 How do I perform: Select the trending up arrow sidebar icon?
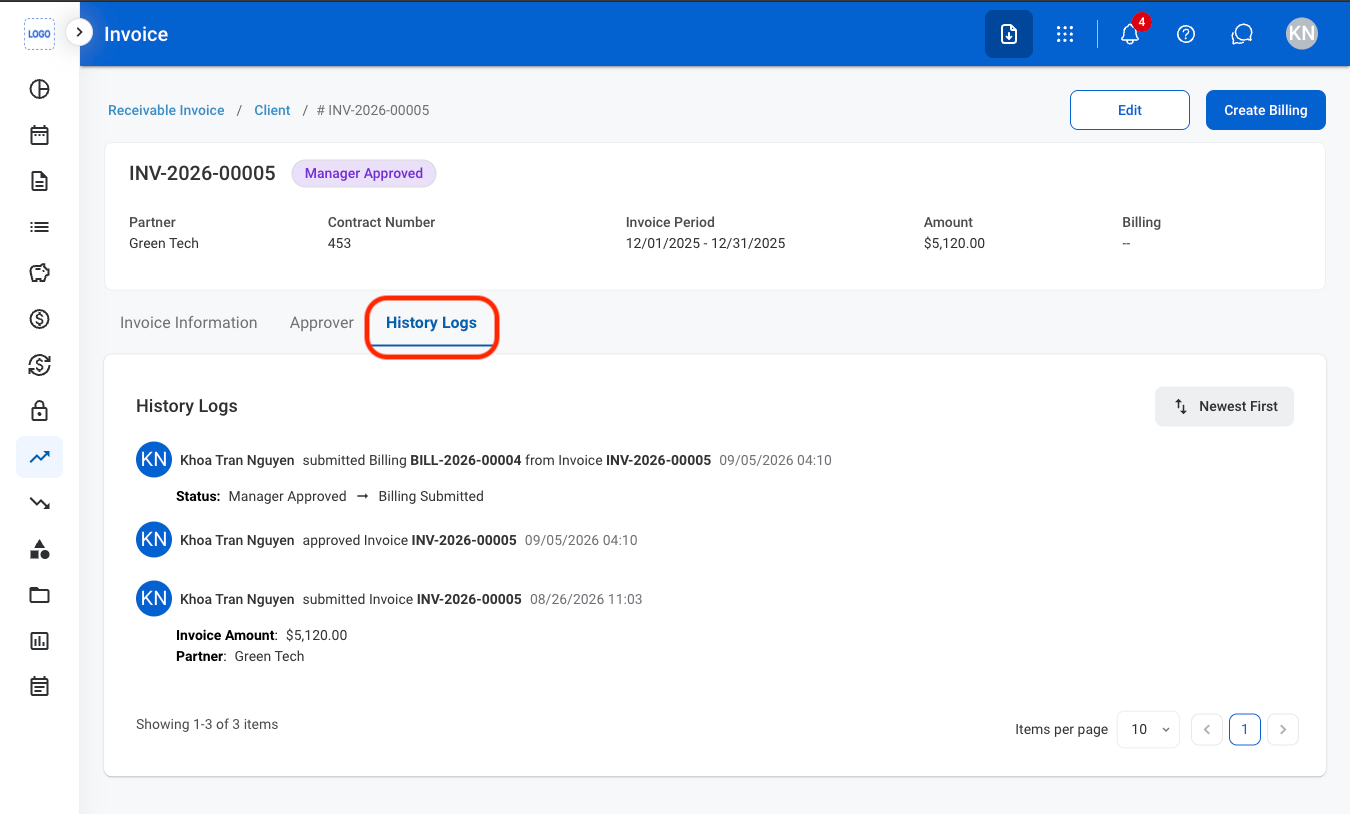pyautogui.click(x=39, y=457)
